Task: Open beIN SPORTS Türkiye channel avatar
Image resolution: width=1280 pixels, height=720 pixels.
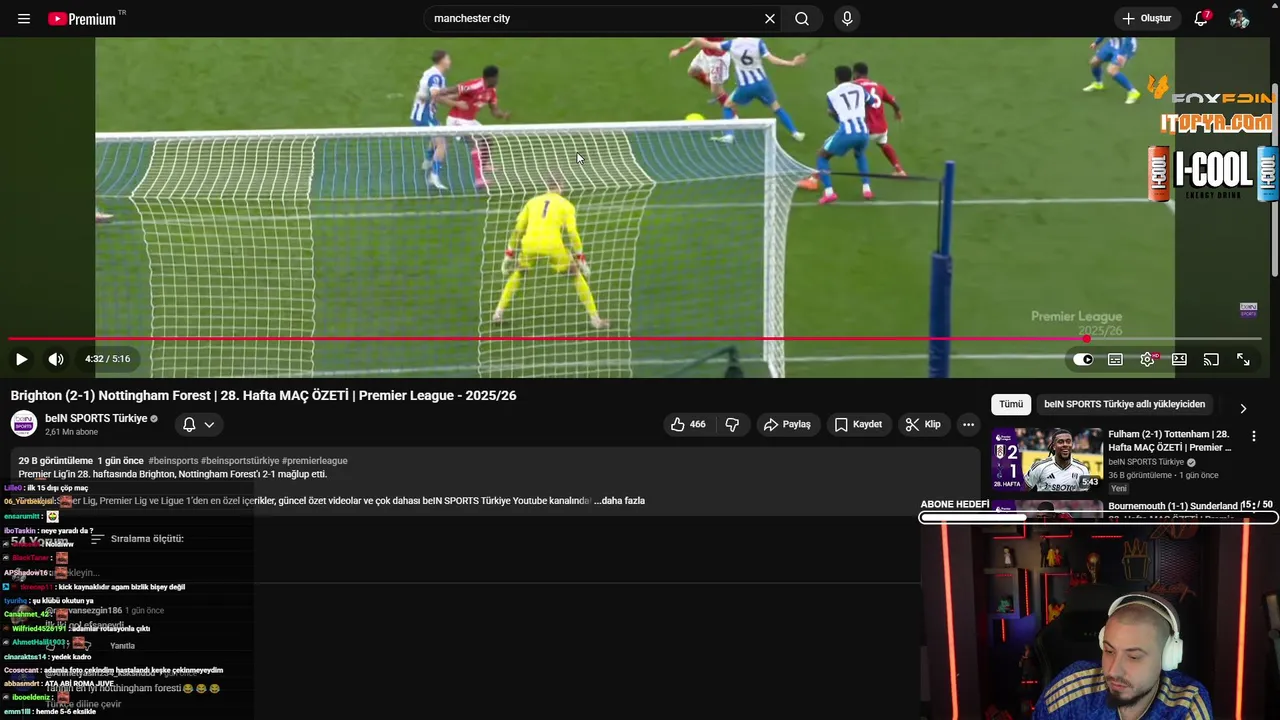Action: click(x=24, y=424)
